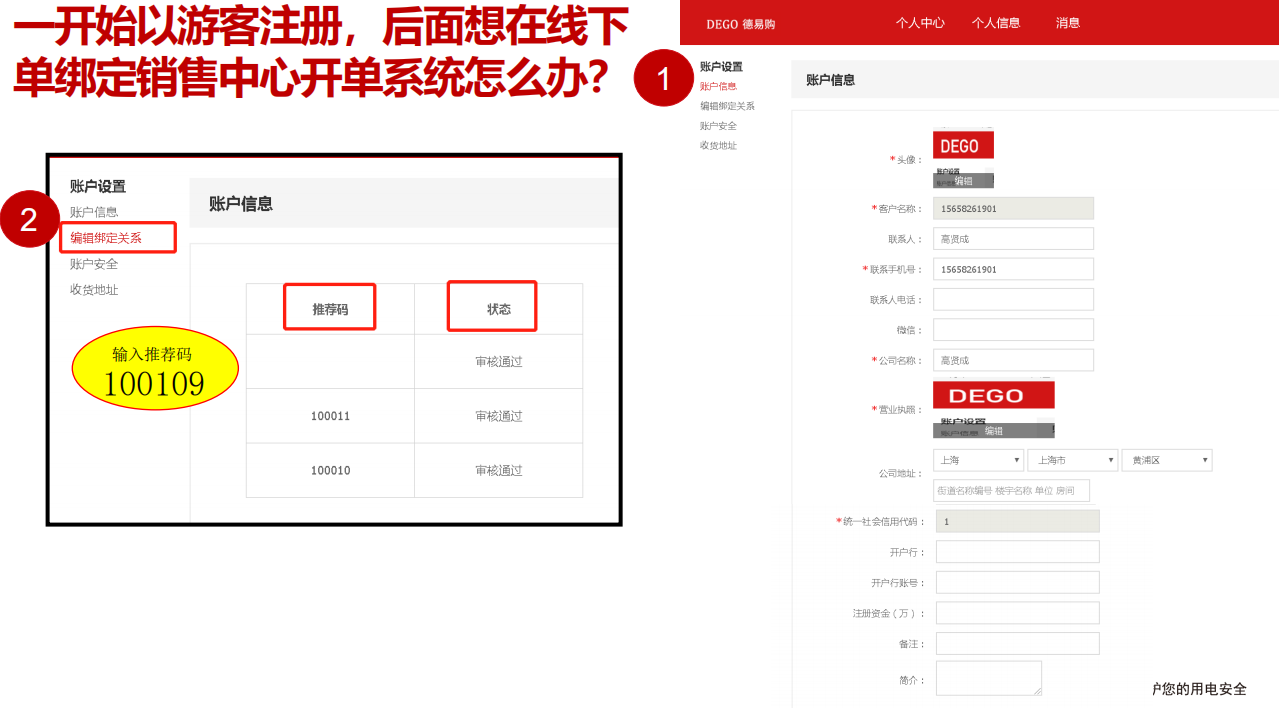This screenshot has height=720, width=1279.
Task: Click the 简介 text area
Action: pos(988,678)
